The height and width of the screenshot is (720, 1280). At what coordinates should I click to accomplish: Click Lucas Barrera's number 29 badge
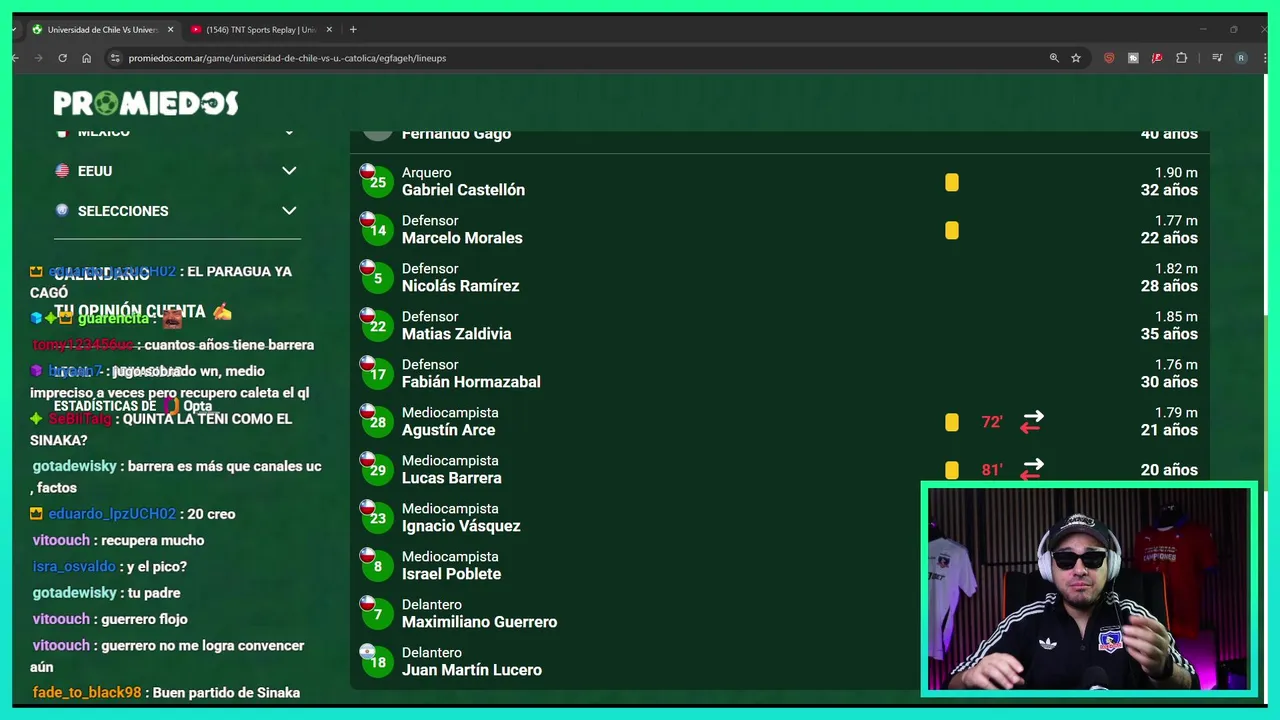(377, 469)
